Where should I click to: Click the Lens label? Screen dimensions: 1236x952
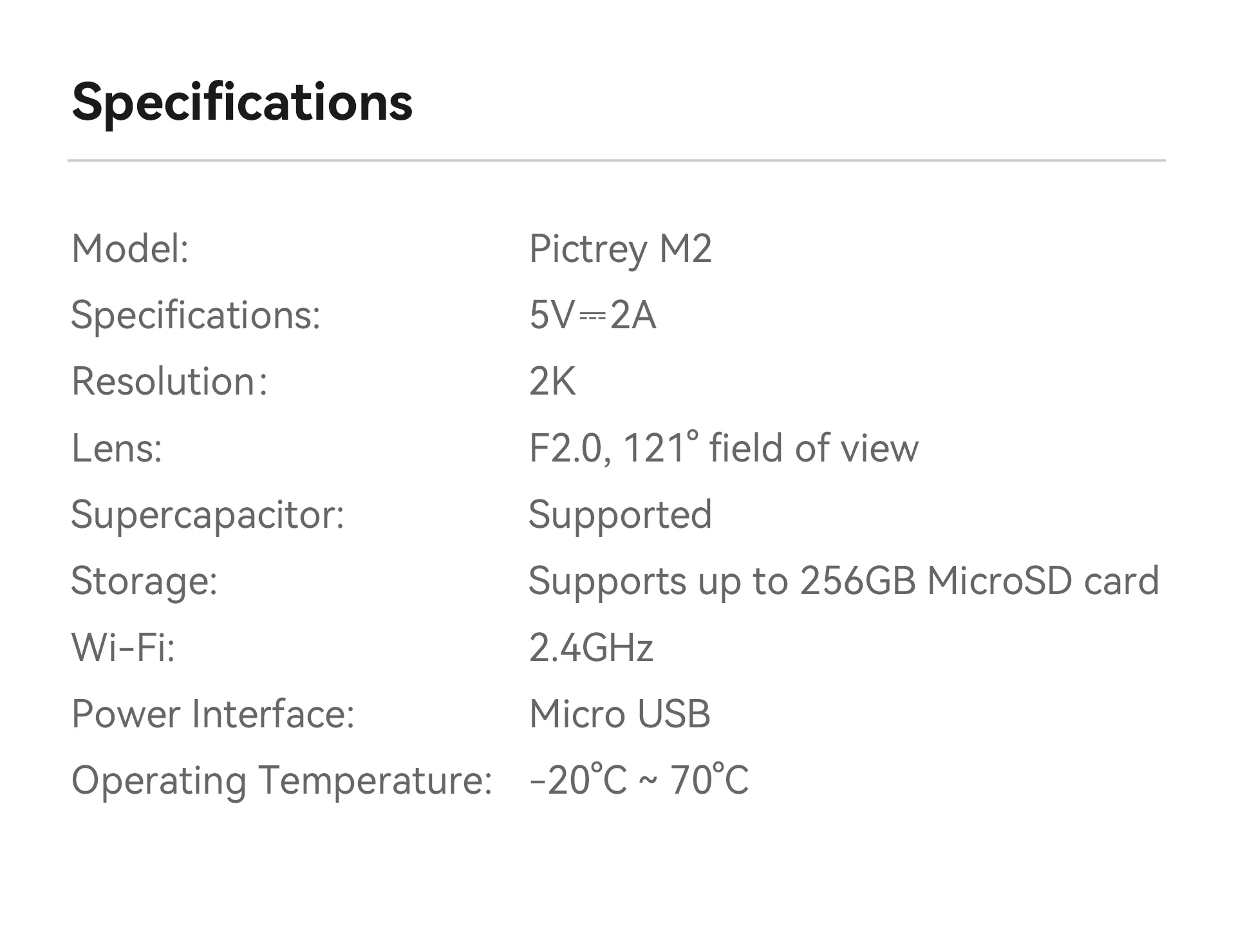[x=117, y=448]
